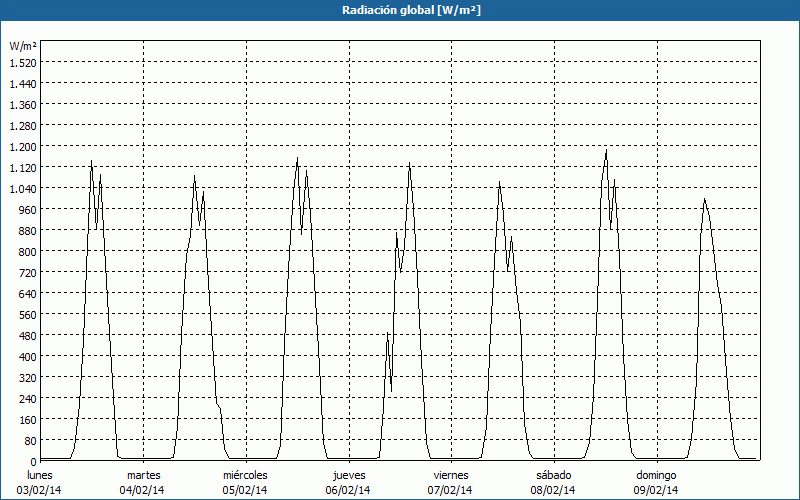Screen dimensions: 800x500
Task: Select the 80 y-axis label
Action: 31,441
